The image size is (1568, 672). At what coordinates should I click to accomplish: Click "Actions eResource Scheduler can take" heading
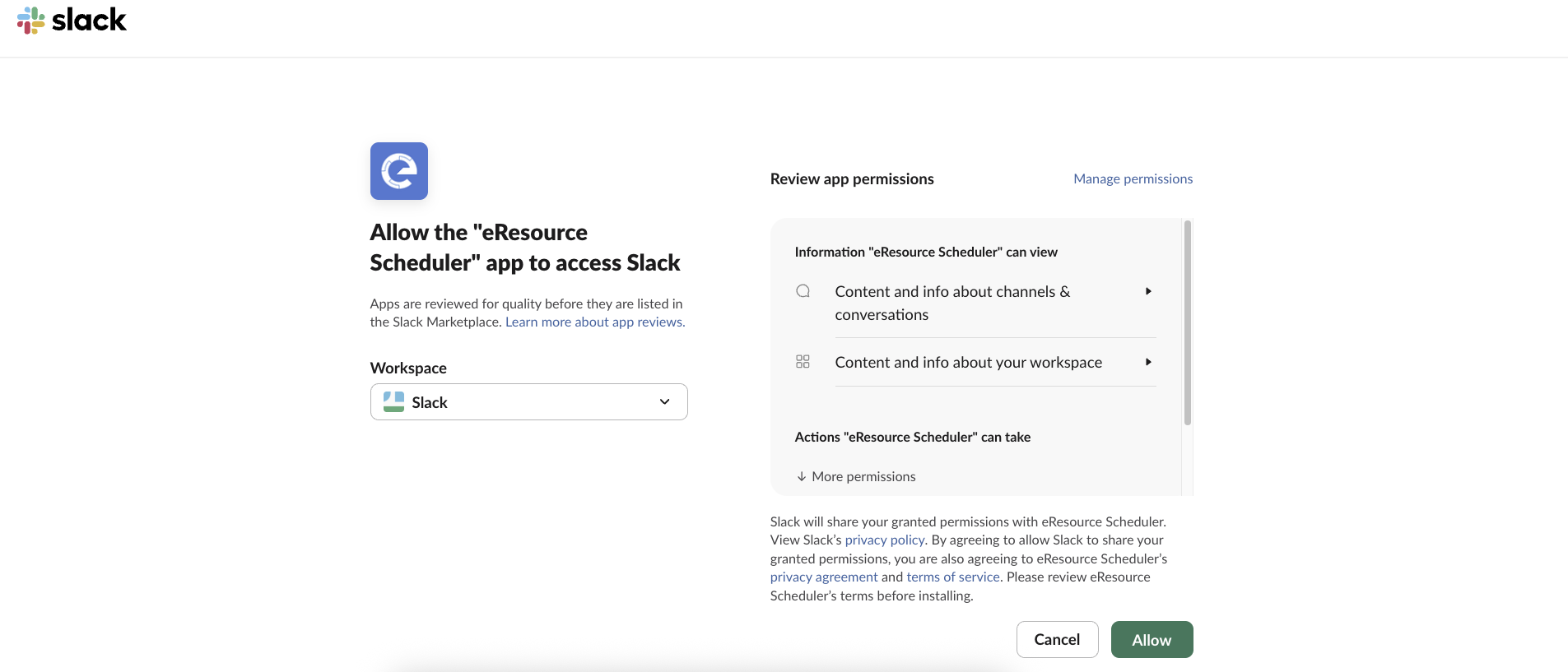[x=913, y=437]
